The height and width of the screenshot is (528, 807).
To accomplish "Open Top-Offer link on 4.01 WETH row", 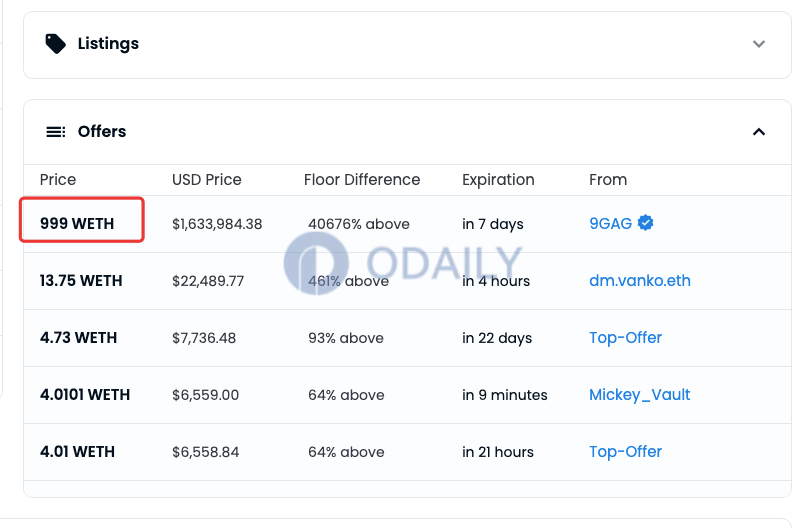I will coord(625,451).
